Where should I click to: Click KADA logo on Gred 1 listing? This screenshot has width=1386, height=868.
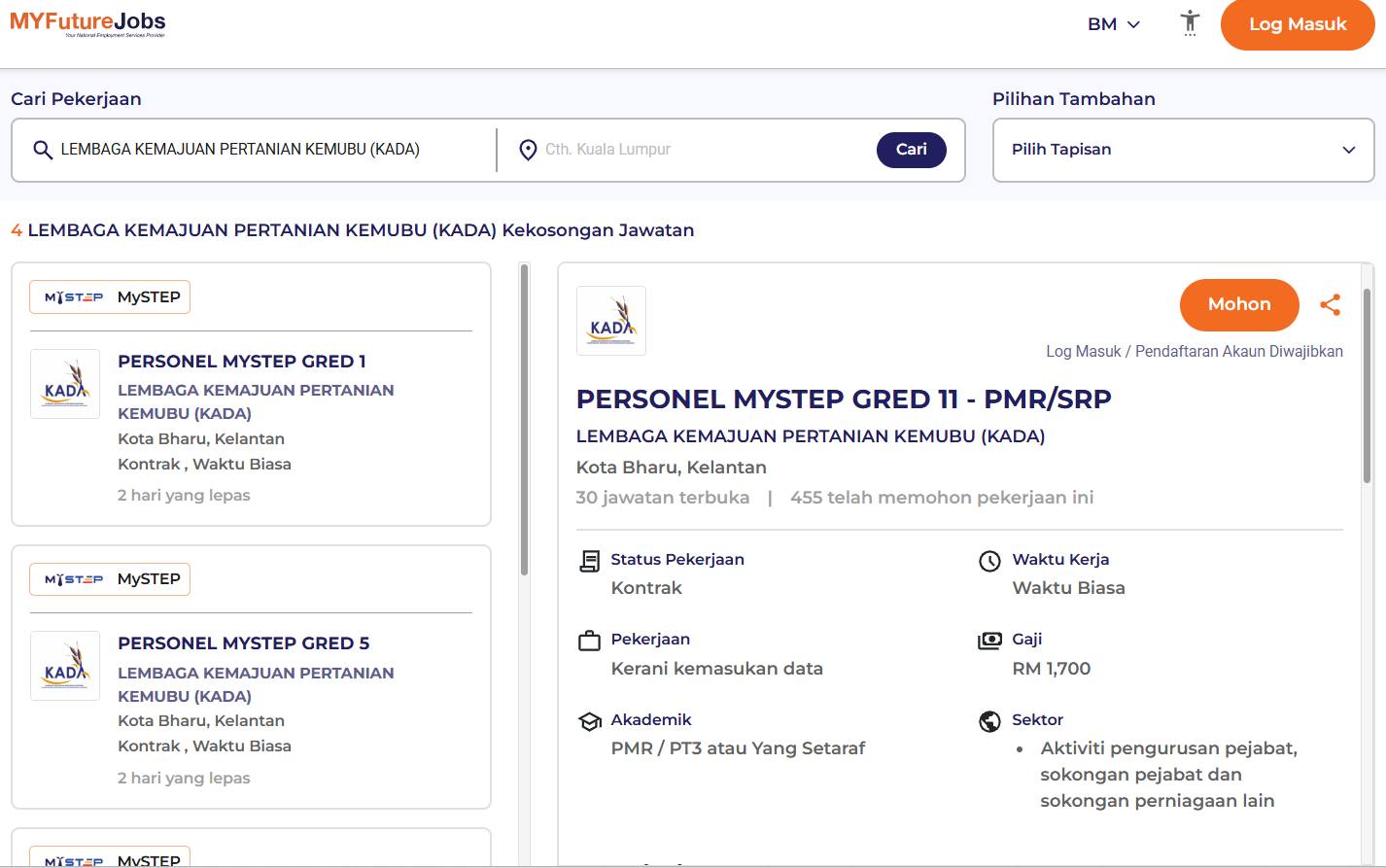tap(65, 384)
